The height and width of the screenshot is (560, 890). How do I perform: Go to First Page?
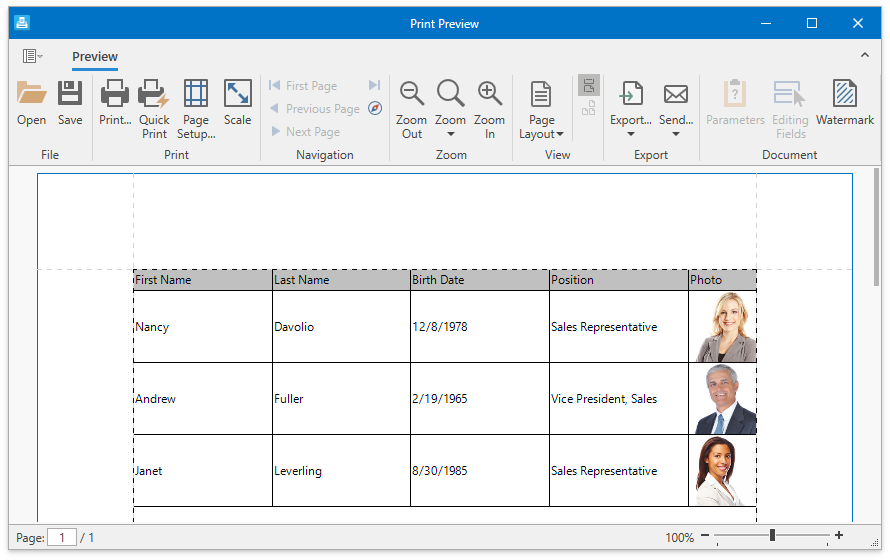point(303,86)
